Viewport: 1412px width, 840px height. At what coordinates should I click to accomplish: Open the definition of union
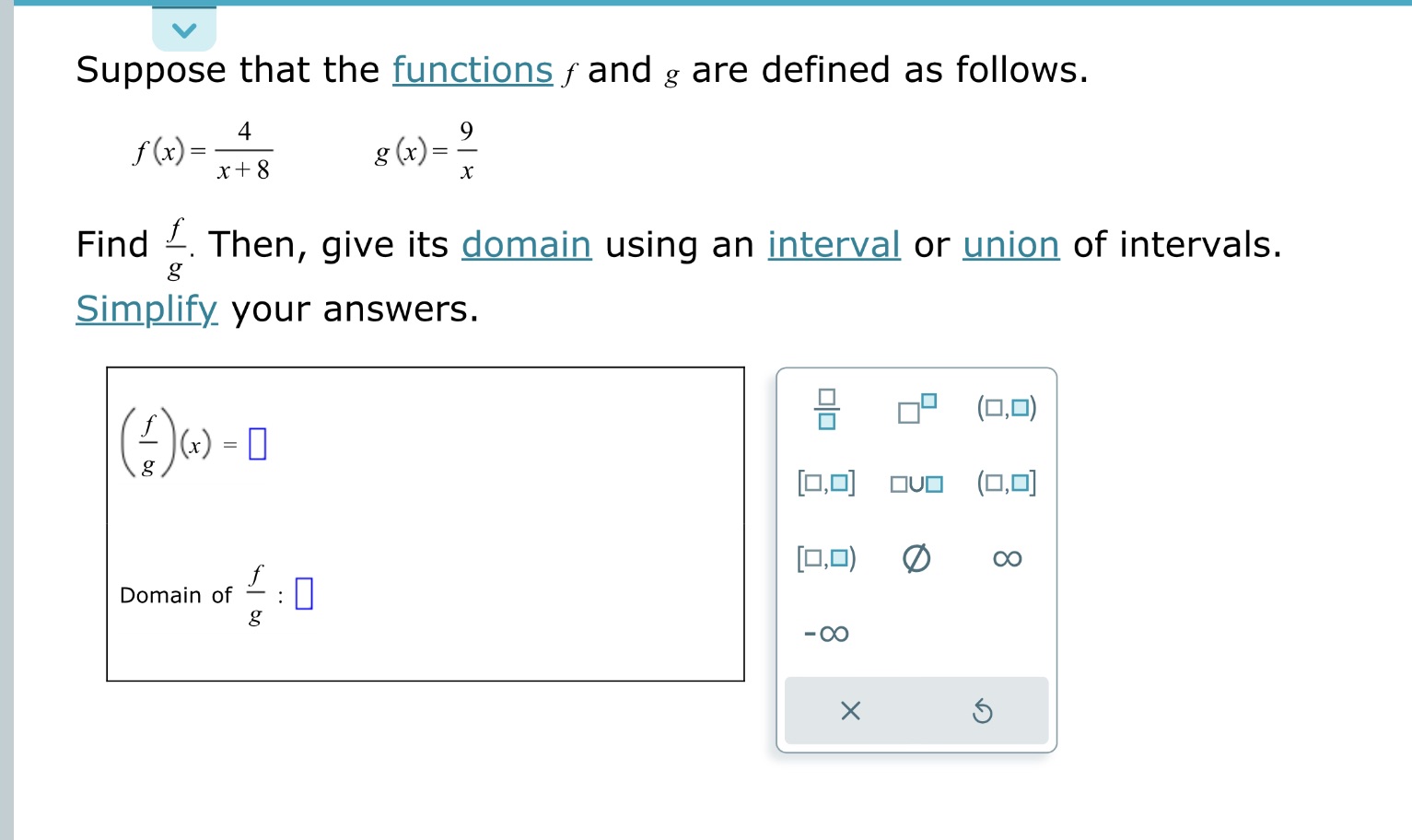(1009, 245)
